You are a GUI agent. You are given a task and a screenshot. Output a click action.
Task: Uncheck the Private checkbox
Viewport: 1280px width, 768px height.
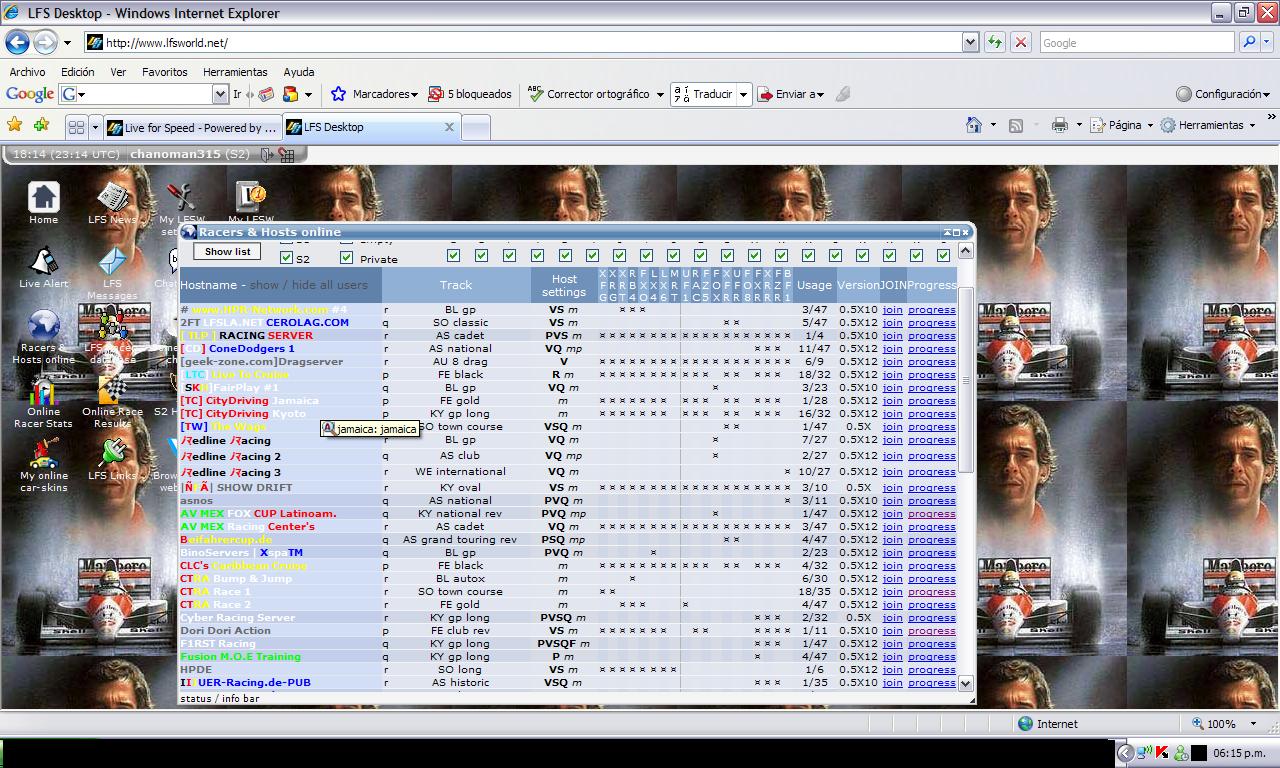click(x=347, y=258)
